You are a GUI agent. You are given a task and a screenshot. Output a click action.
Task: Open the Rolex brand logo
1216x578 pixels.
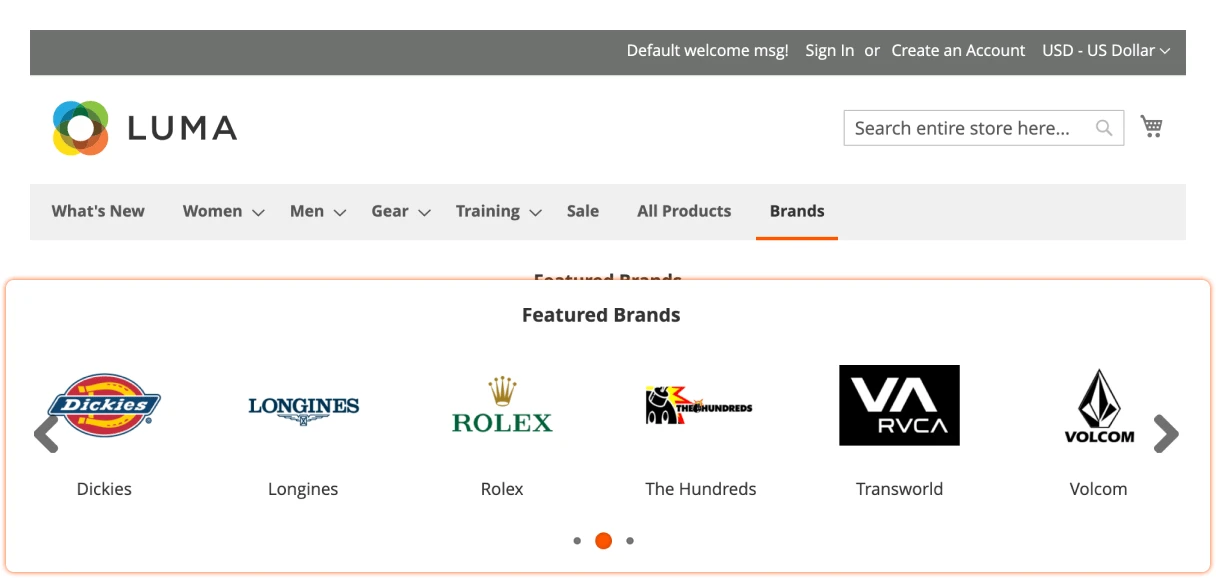tap(502, 405)
